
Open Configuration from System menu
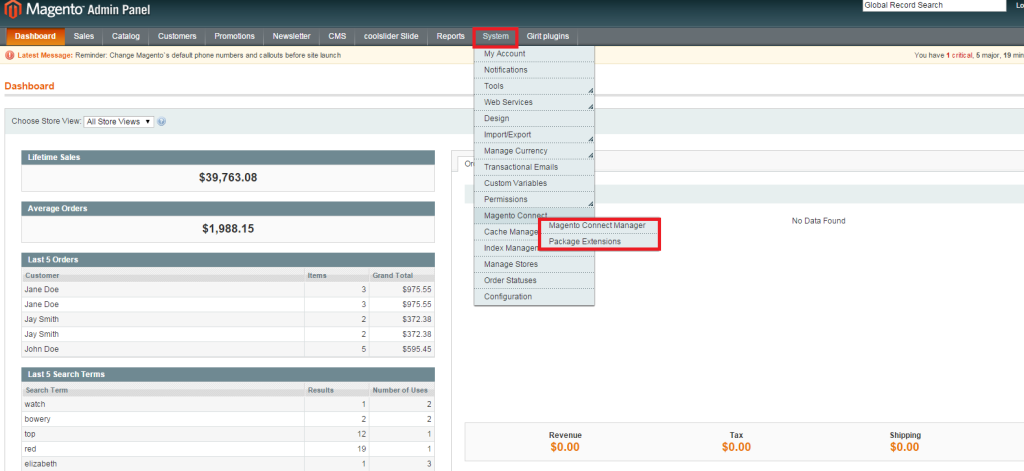(534, 297)
